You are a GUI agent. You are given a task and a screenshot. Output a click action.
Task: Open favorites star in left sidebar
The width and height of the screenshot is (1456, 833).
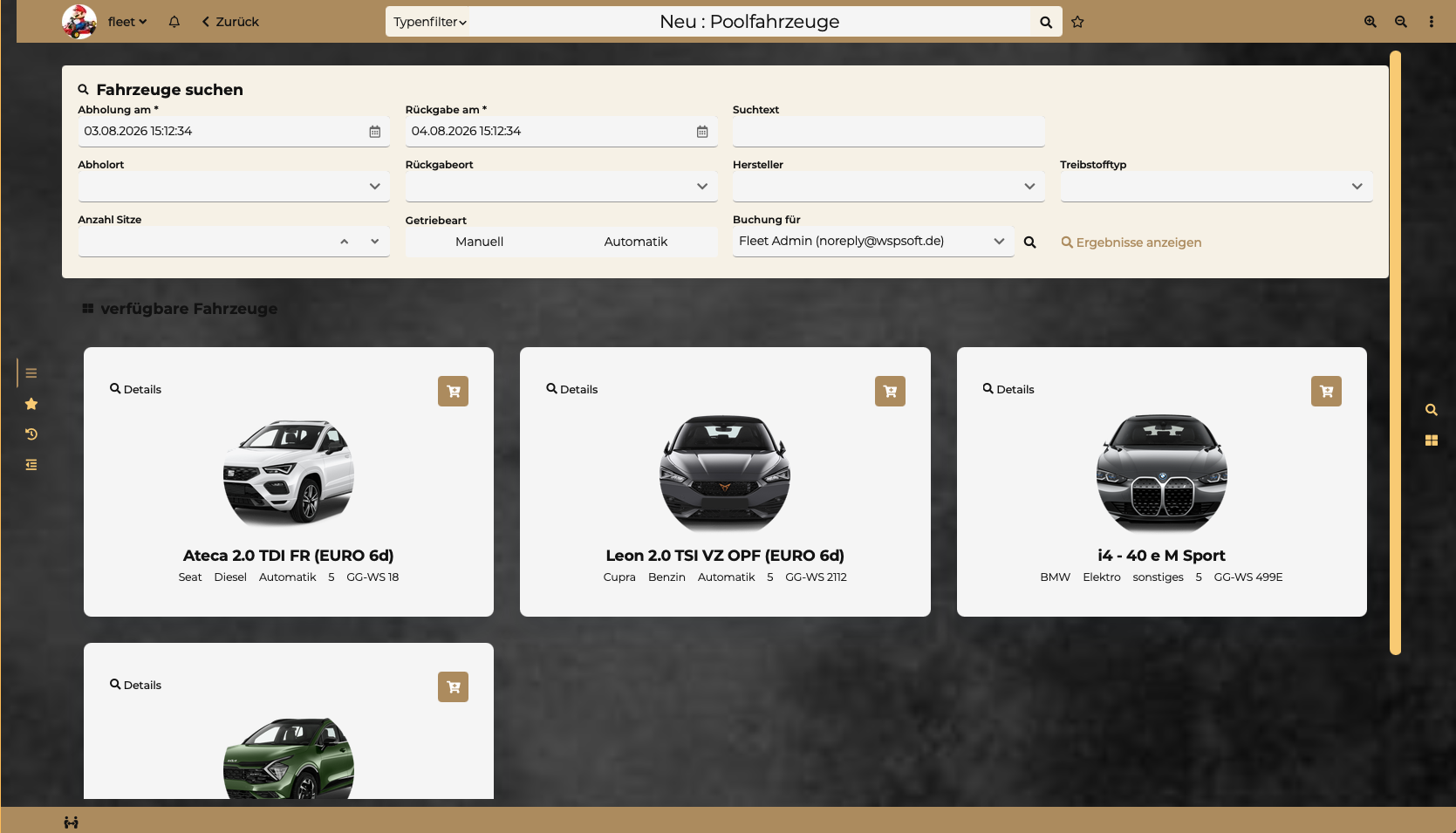click(x=31, y=404)
